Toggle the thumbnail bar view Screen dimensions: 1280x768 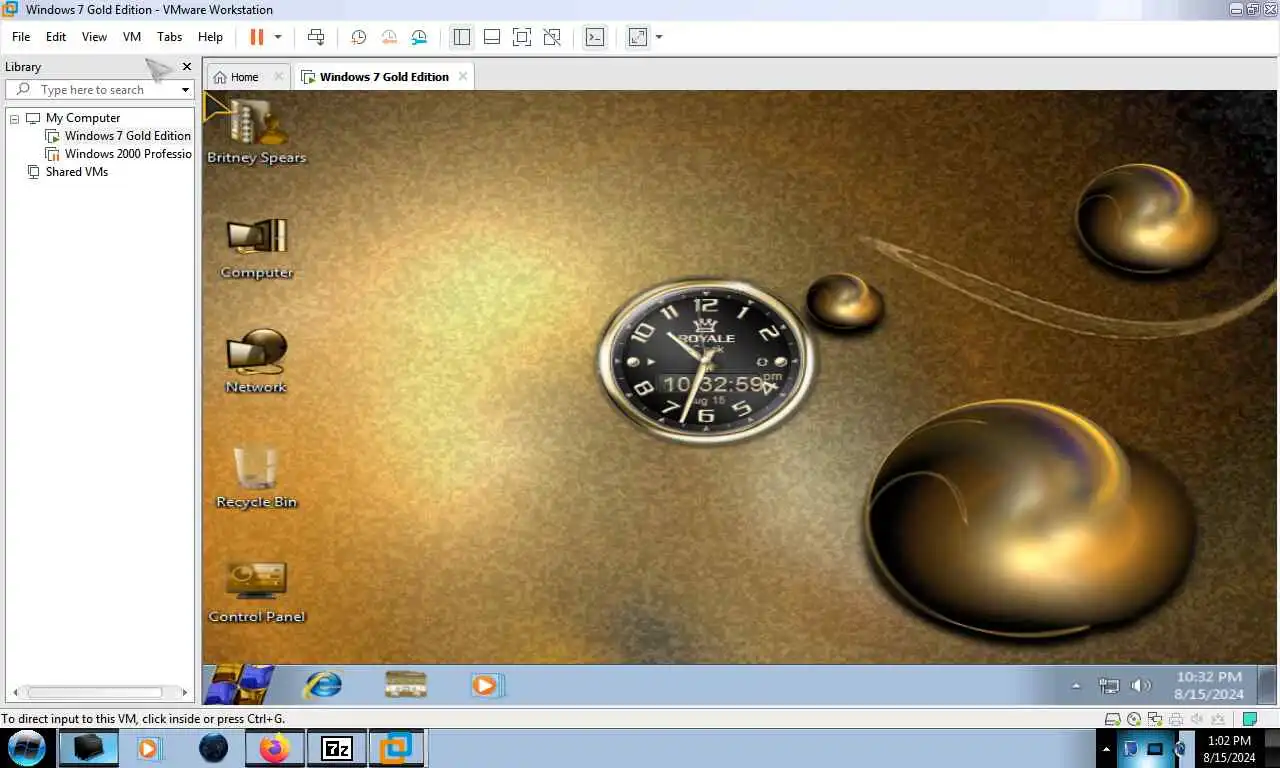[x=492, y=37]
